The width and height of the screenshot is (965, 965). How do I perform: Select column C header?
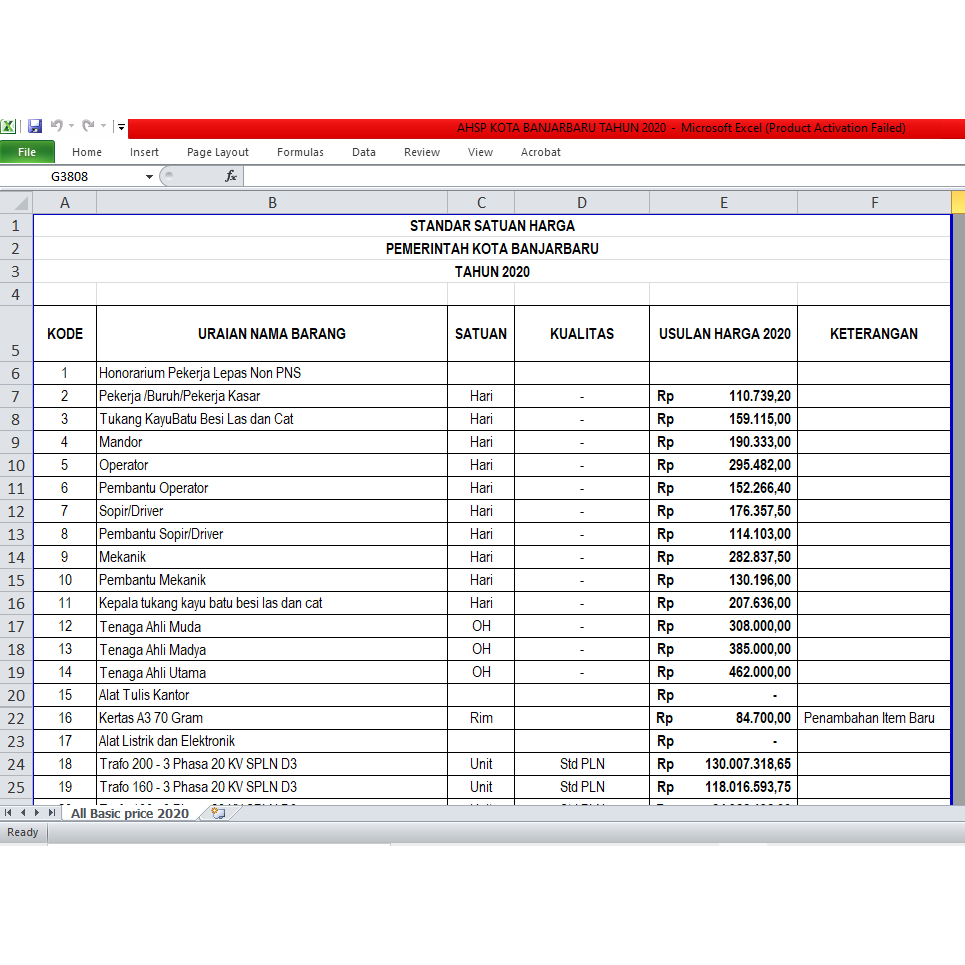tap(481, 202)
